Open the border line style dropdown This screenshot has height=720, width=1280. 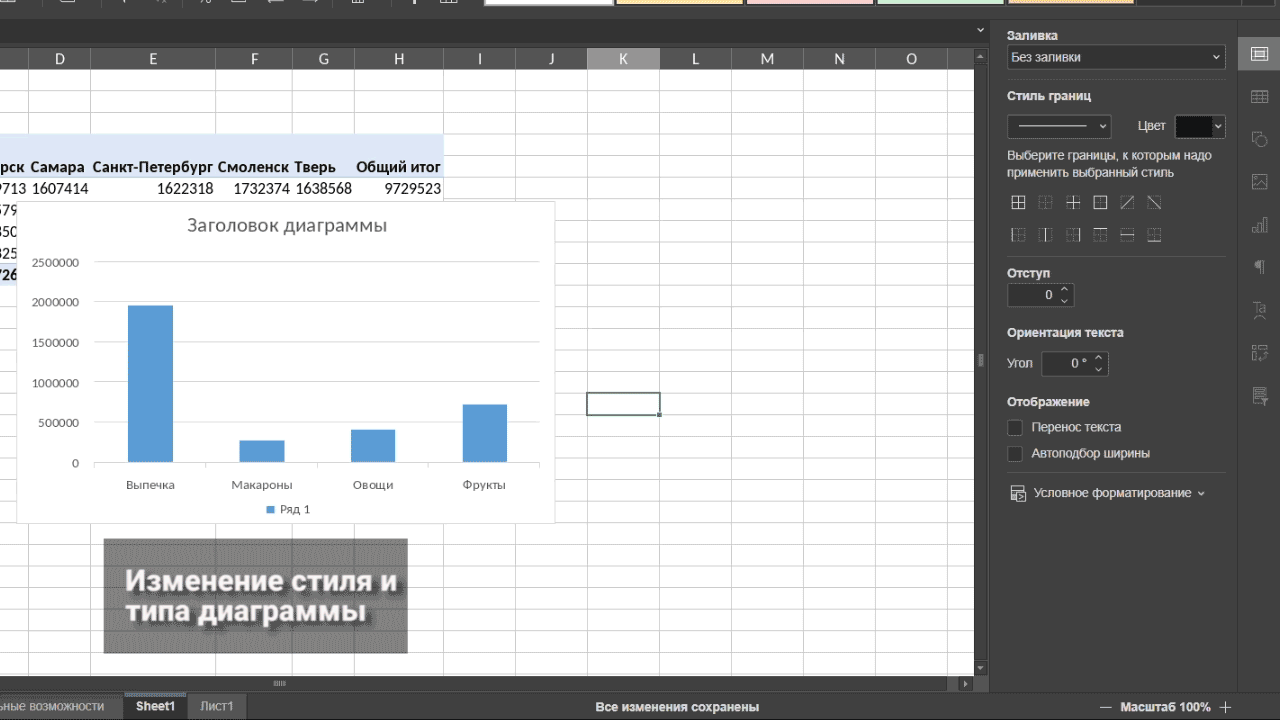coord(1059,126)
